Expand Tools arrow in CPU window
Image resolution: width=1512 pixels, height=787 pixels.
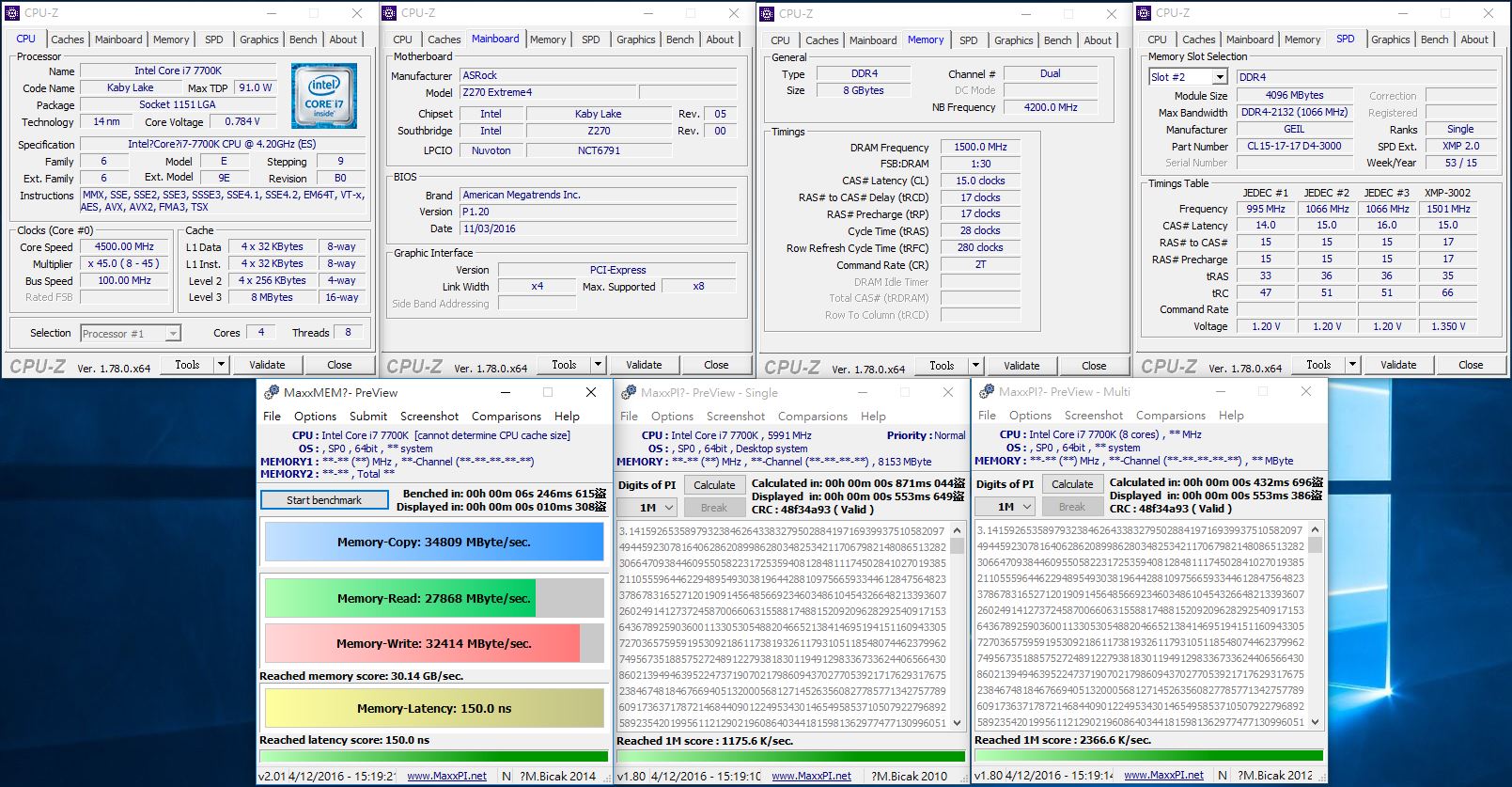(222, 365)
